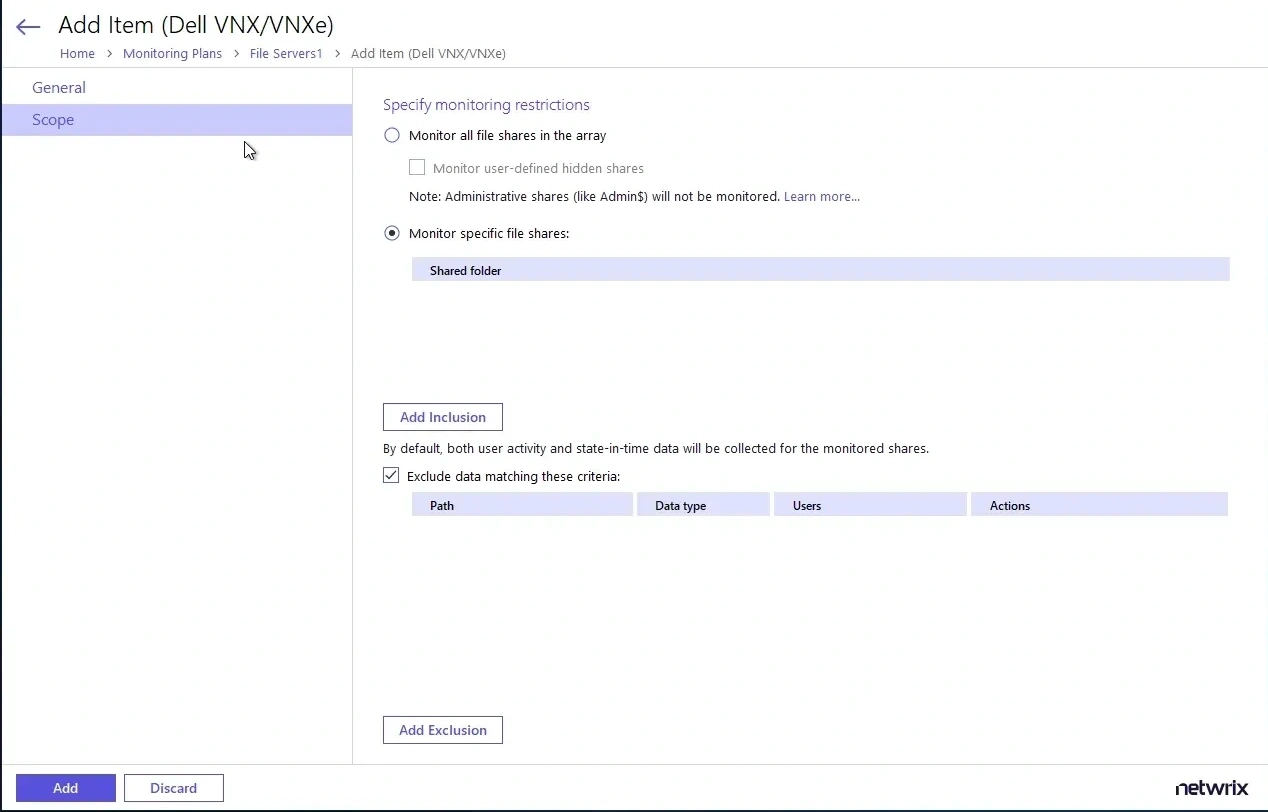Select Monitor specific file shares radio button
This screenshot has height=812, width=1268.
392,233
